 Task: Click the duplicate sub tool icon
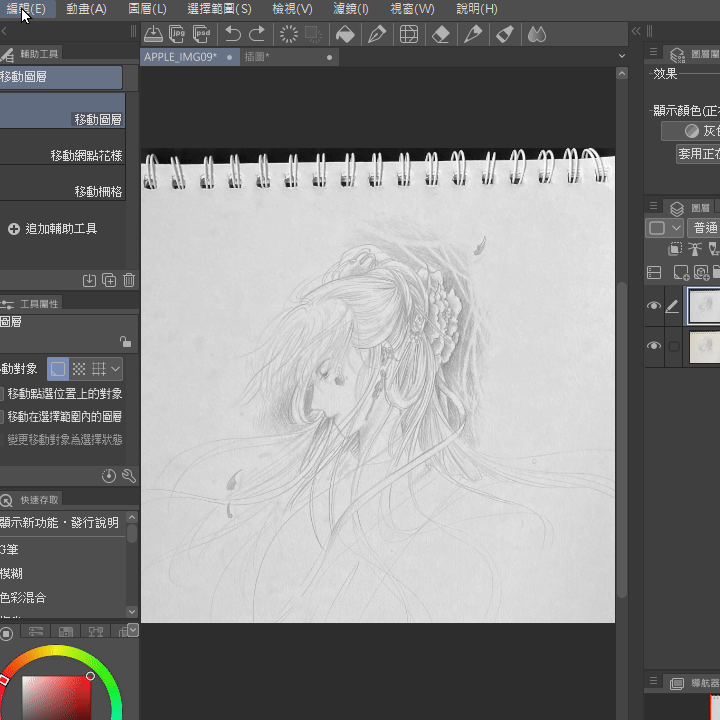[109, 280]
